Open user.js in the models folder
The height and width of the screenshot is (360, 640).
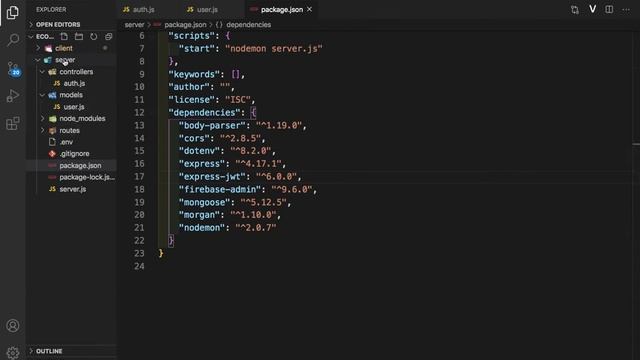73,107
